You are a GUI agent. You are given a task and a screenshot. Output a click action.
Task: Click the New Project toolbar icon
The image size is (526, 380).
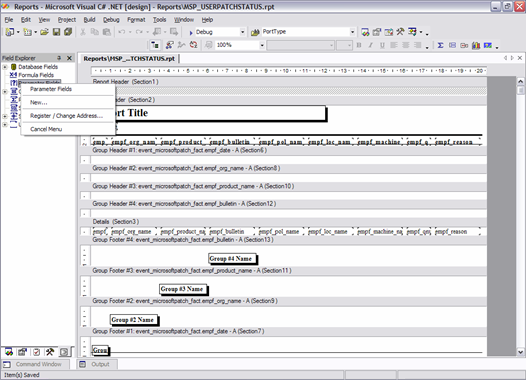click(x=9, y=32)
